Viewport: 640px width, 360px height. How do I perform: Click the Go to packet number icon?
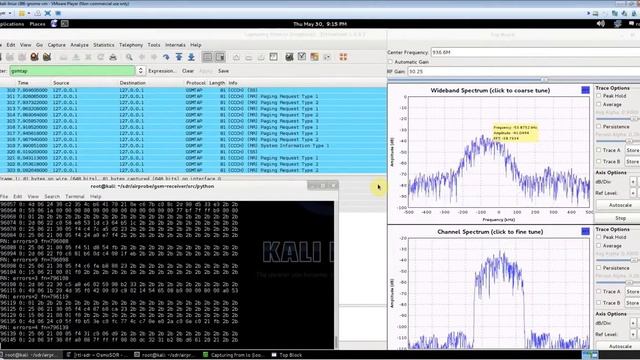click(x=166, y=57)
